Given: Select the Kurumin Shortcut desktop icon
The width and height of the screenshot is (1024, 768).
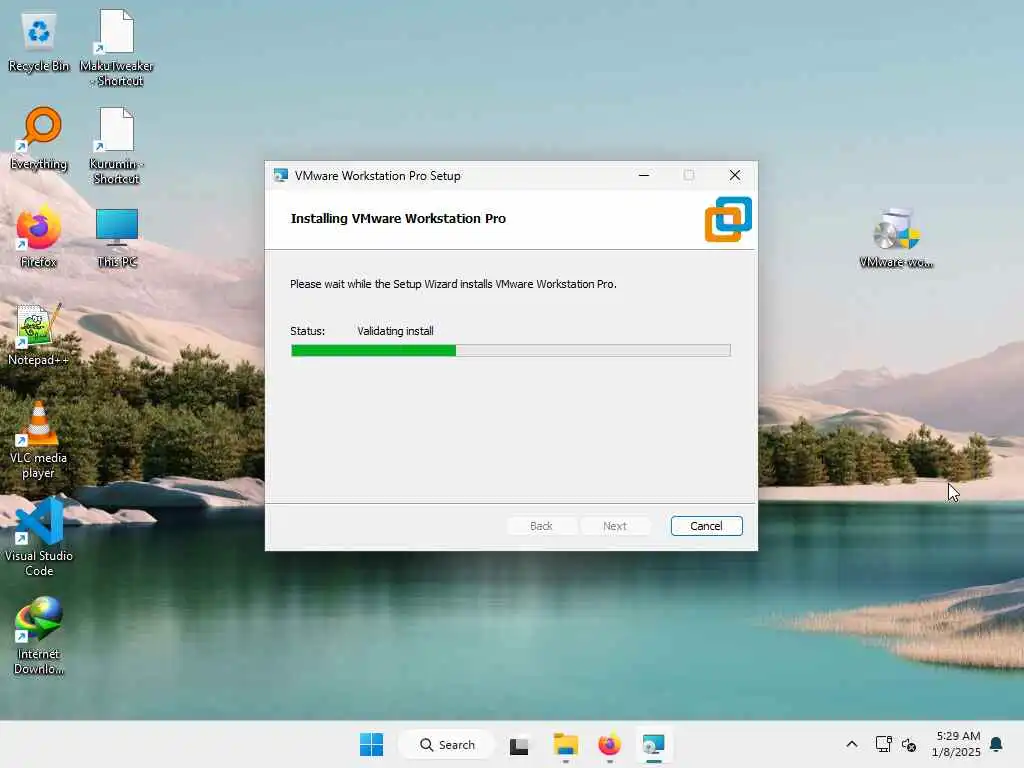Looking at the screenshot, I should pyautogui.click(x=116, y=146).
